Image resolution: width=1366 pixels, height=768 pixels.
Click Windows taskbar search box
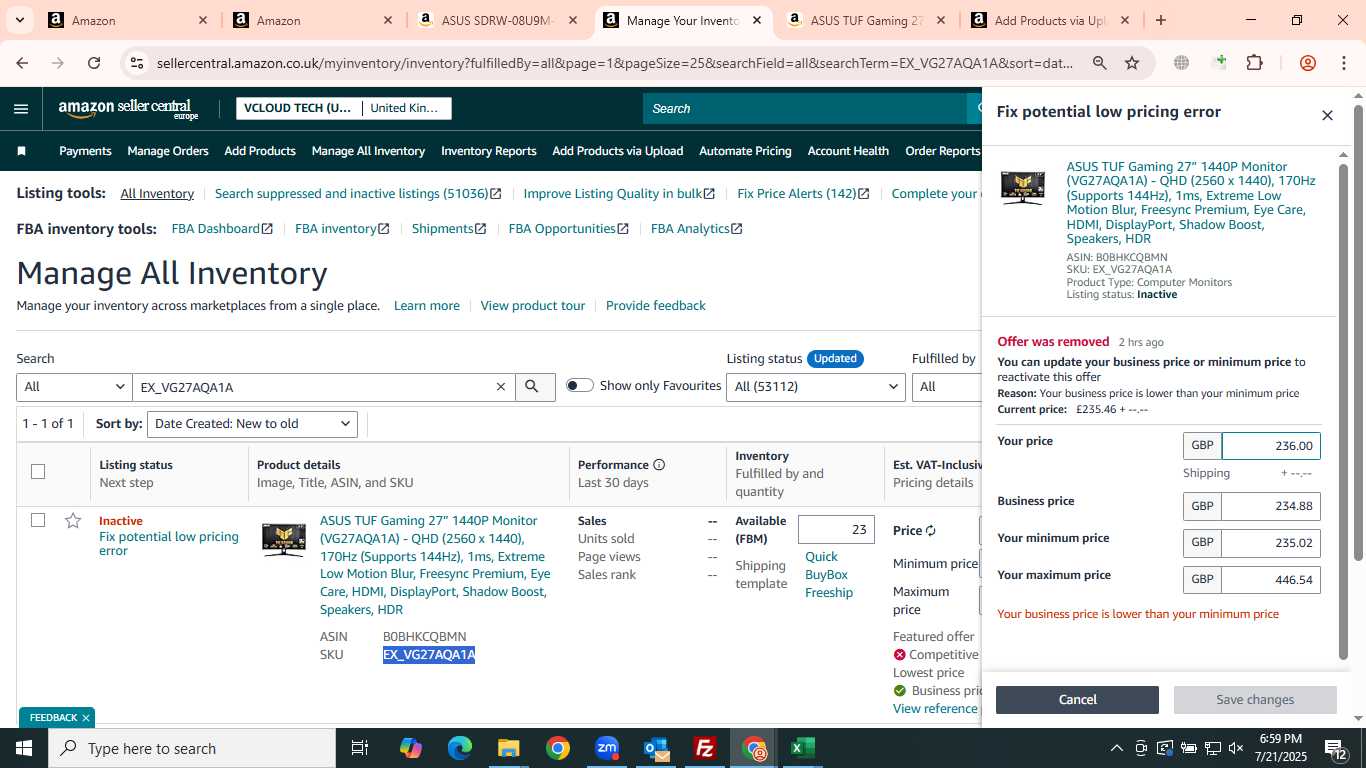pos(192,748)
